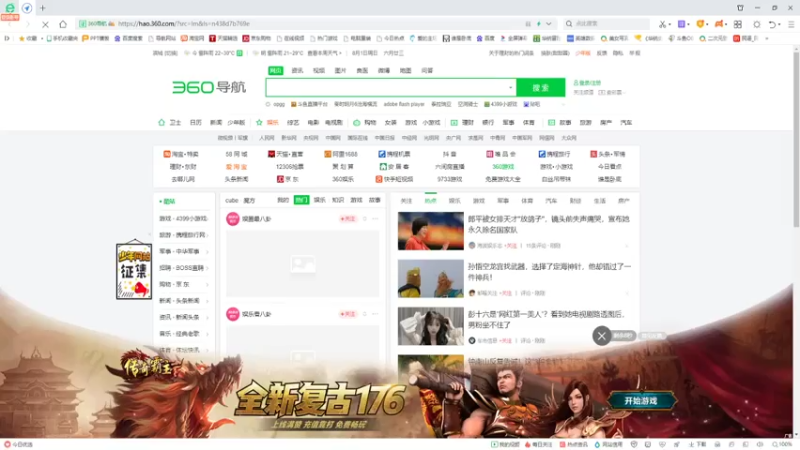Expand the scissors tool dropdown arrow
This screenshot has width=800, height=450.
click(x=669, y=24)
